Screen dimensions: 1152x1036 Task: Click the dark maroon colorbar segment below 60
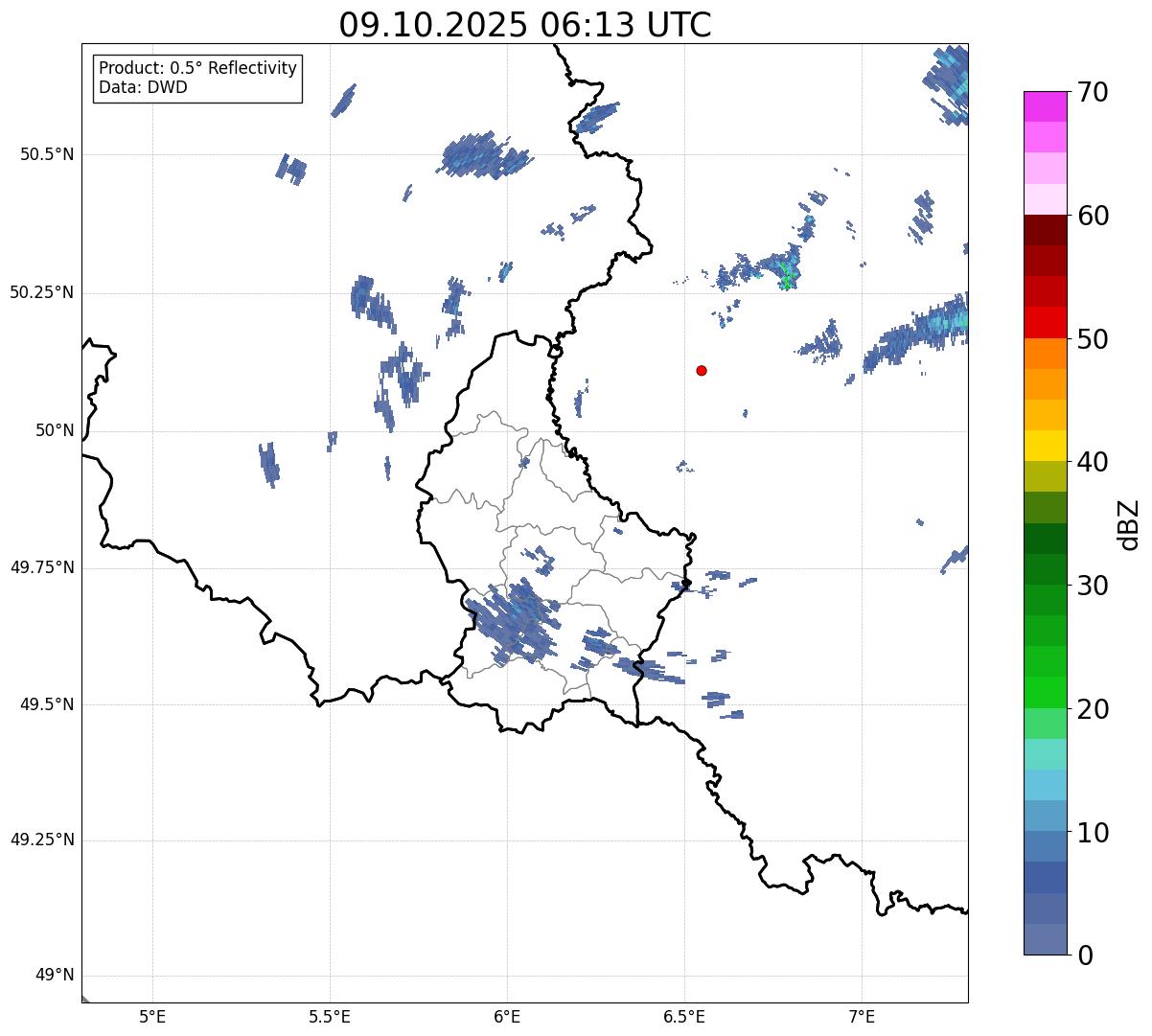1046,230
